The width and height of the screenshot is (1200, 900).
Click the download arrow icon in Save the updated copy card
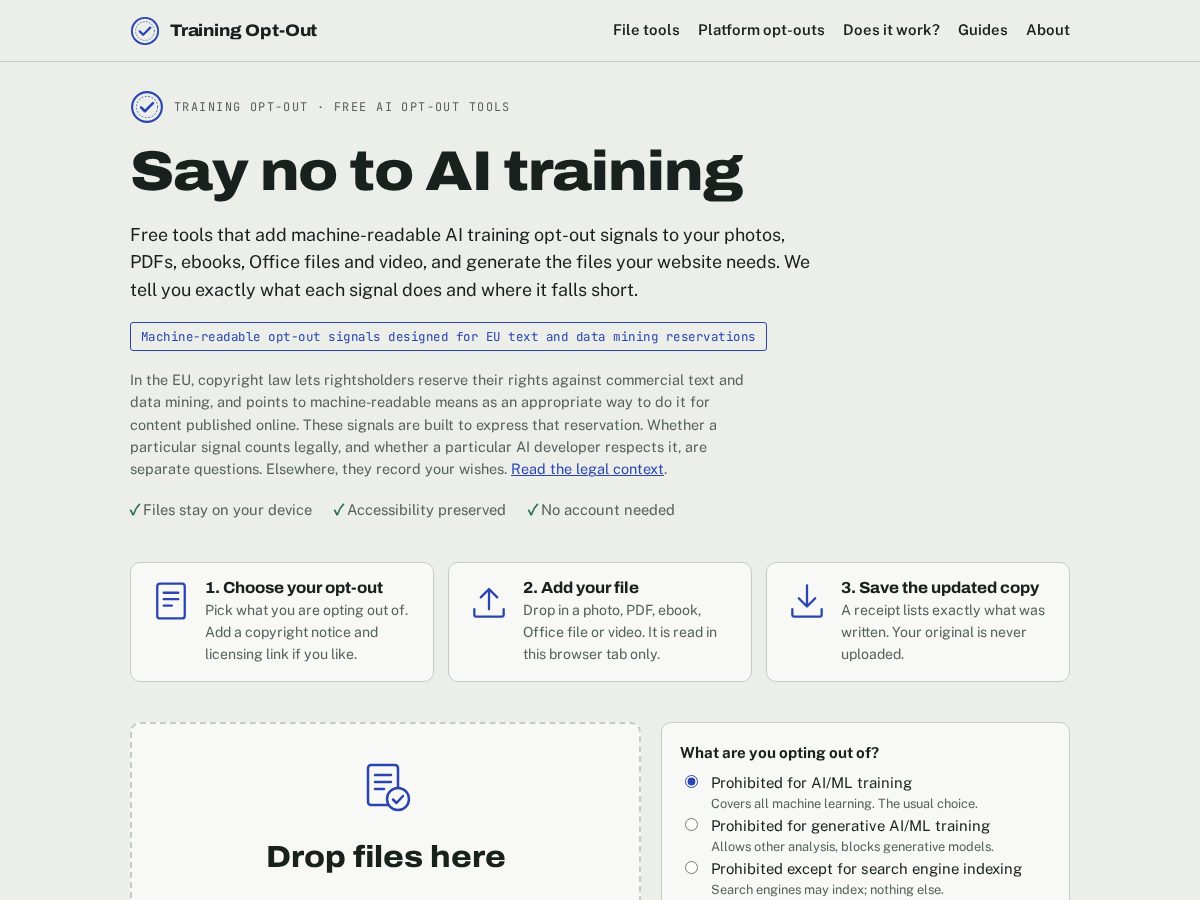pos(807,601)
